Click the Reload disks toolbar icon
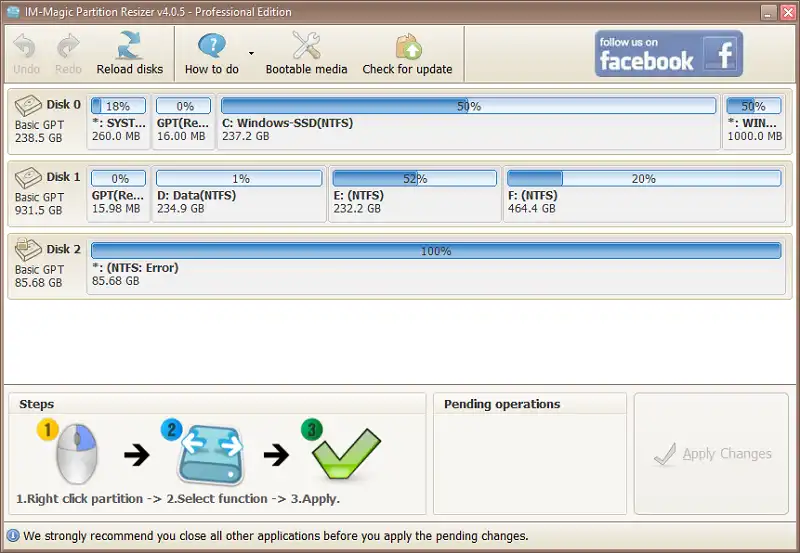Viewport: 800px width, 553px height. 129,46
